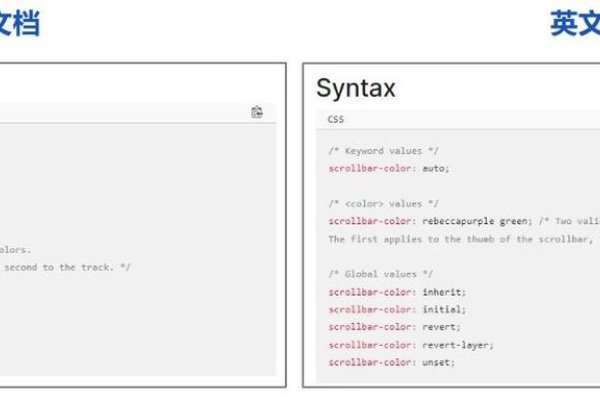This screenshot has height=400, width=600.
Task: Select the scrollbar-color: initial line
Action: coord(397,309)
